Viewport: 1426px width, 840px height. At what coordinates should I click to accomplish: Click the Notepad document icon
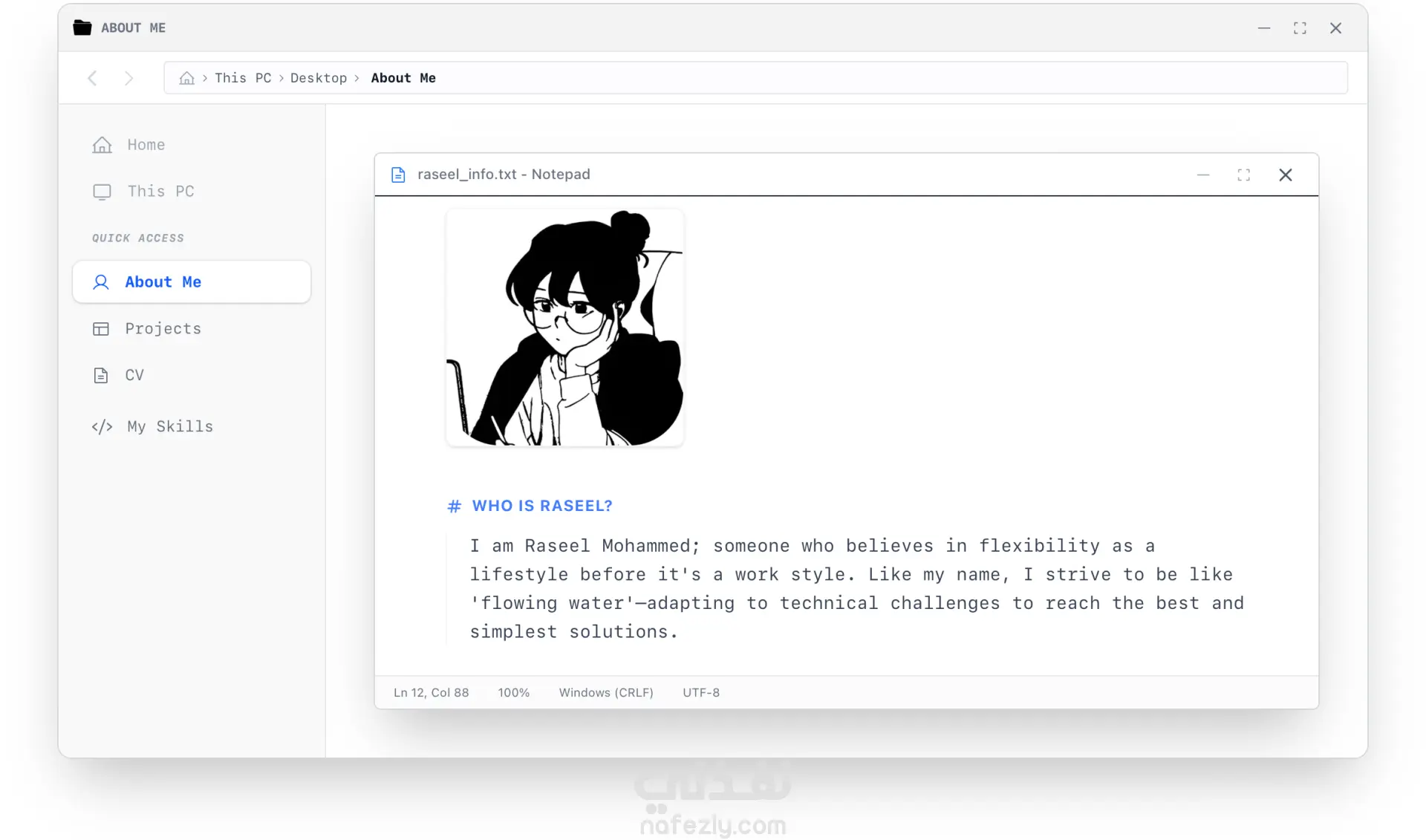398,175
